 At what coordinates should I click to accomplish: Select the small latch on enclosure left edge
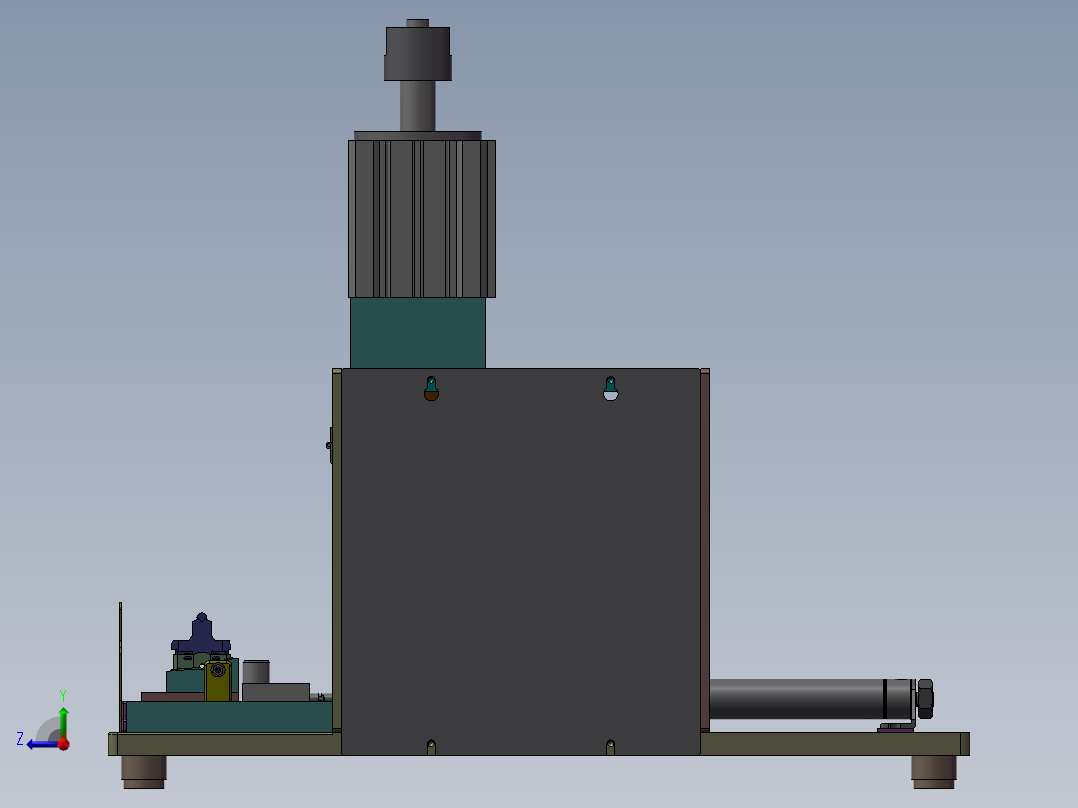tap(329, 445)
